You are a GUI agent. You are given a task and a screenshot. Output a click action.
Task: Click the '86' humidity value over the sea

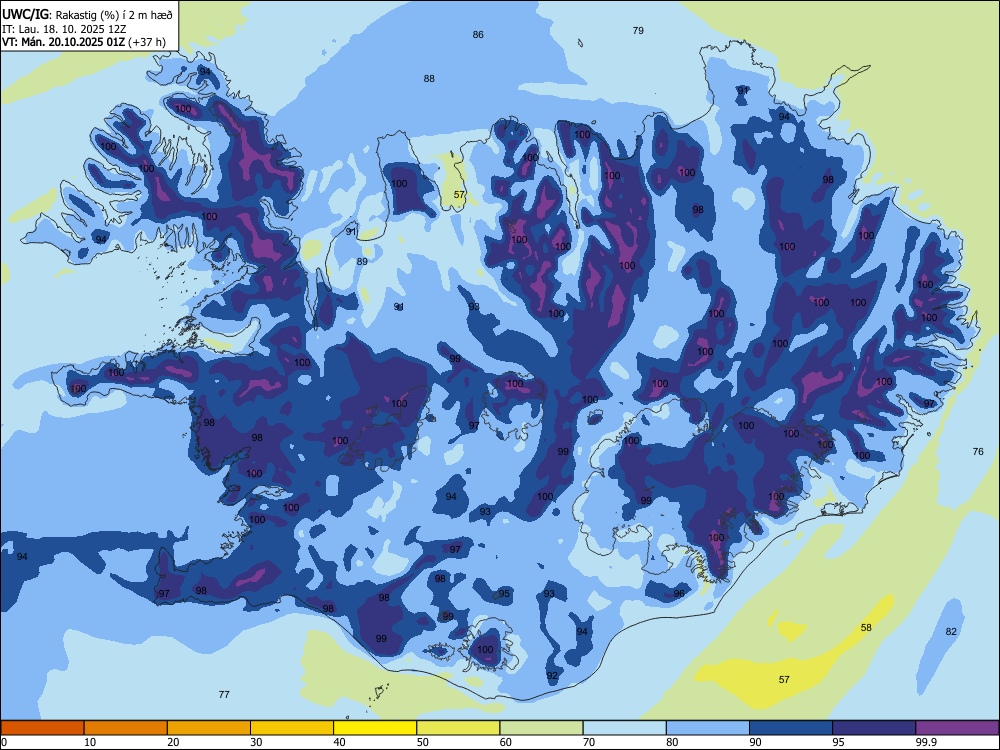(478, 34)
